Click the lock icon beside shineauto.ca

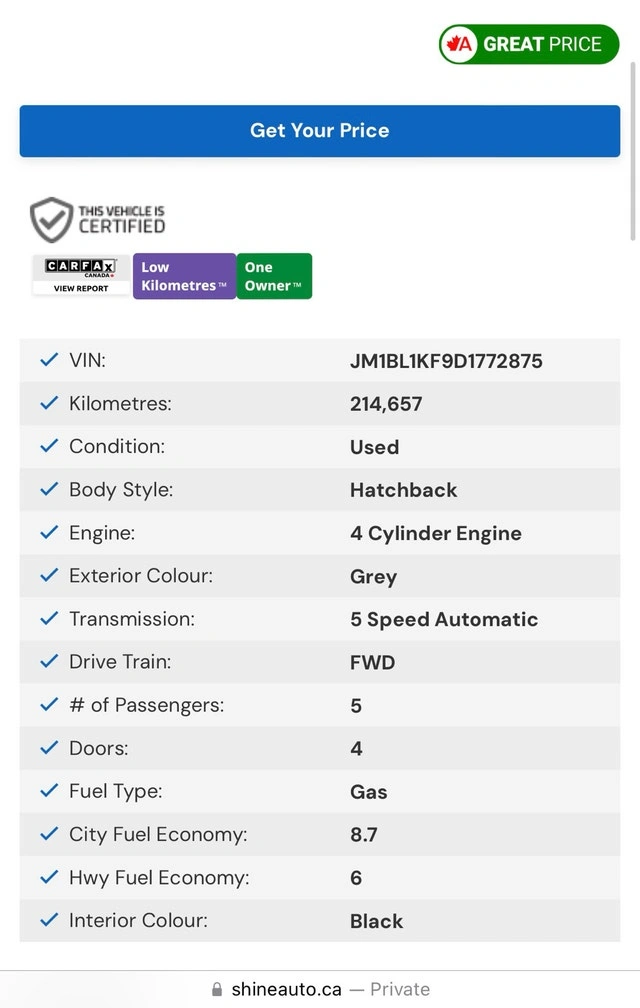tap(217, 990)
